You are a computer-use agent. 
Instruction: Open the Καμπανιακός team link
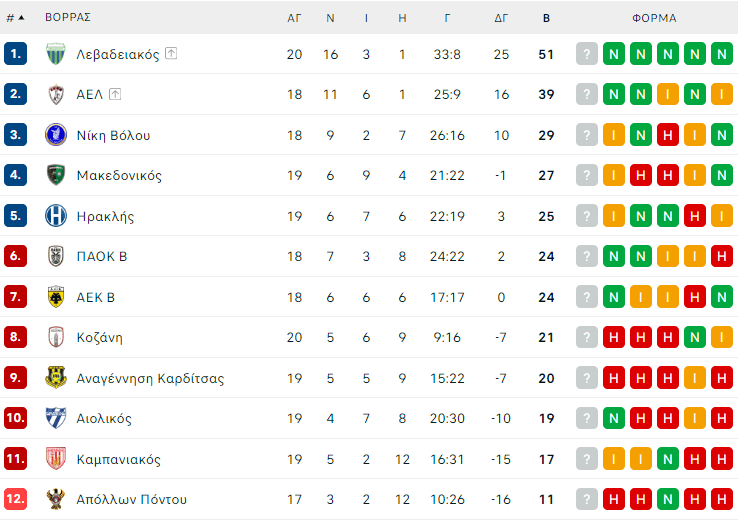click(x=118, y=459)
